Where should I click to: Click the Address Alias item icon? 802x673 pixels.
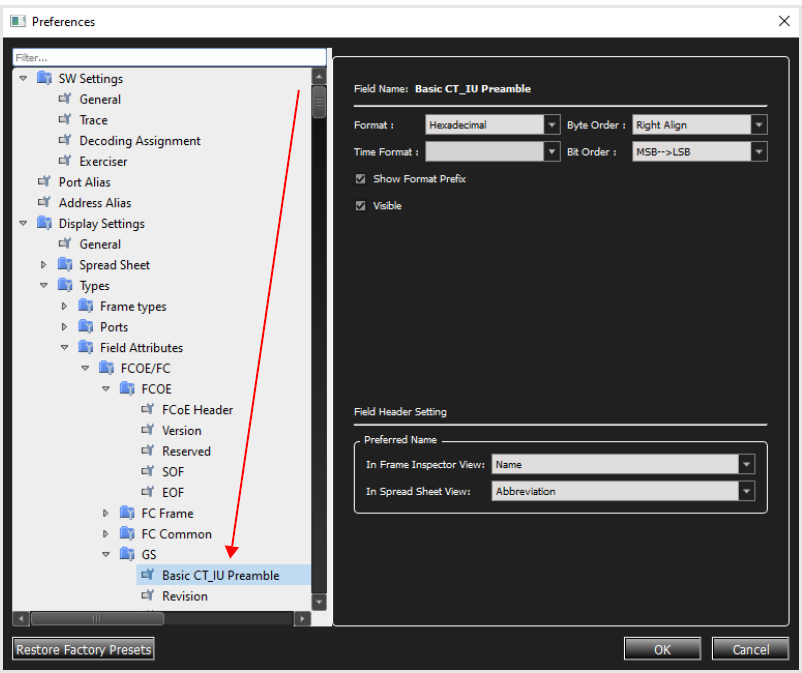pos(44,202)
